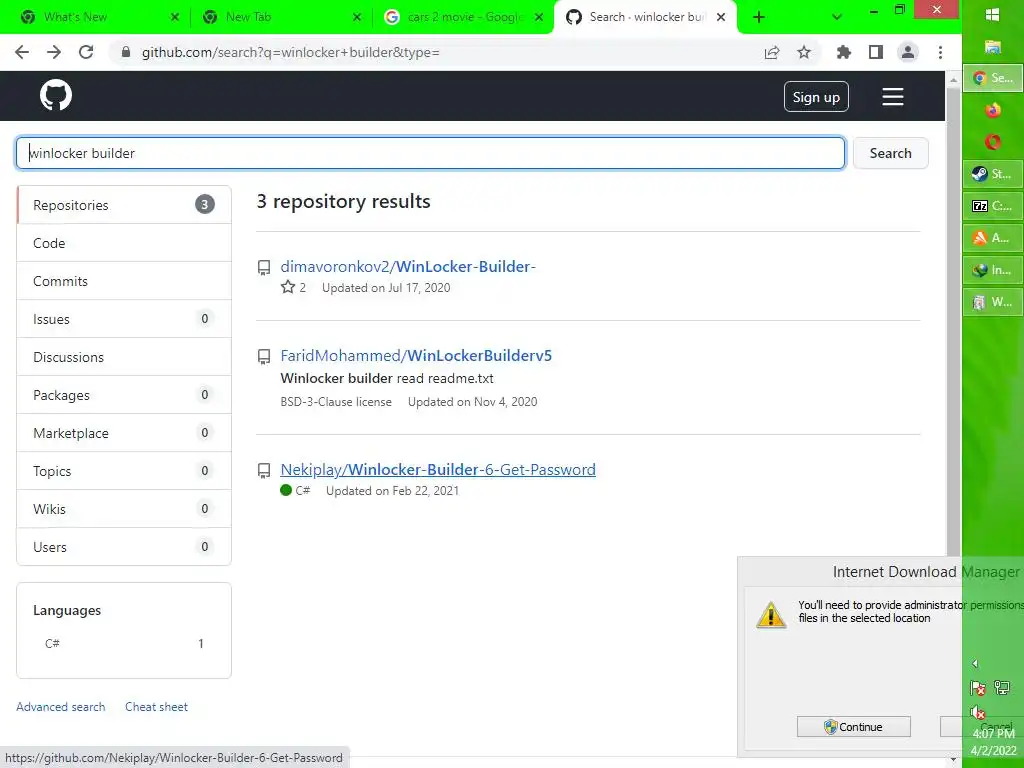Switch to the 7-Zip taskbar window
1024x768 pixels.
(x=993, y=206)
